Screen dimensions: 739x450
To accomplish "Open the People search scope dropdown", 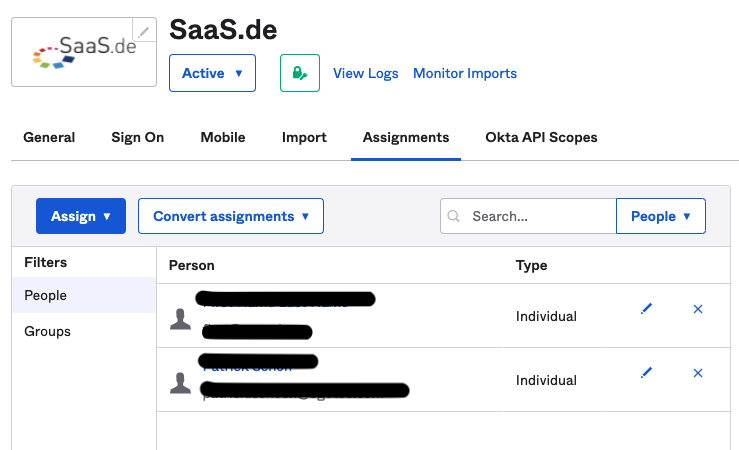I will 661,216.
